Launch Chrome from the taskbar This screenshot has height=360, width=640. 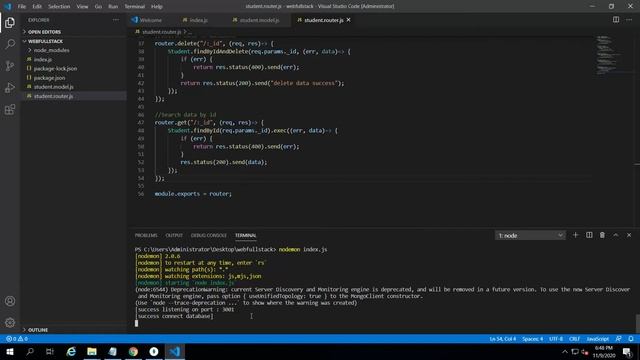point(133,351)
